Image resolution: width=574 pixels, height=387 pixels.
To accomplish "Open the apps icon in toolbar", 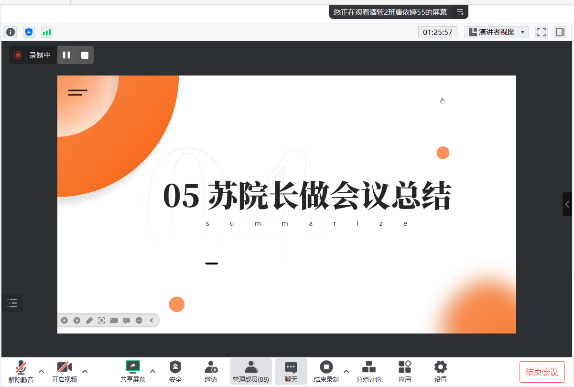I will point(405,371).
